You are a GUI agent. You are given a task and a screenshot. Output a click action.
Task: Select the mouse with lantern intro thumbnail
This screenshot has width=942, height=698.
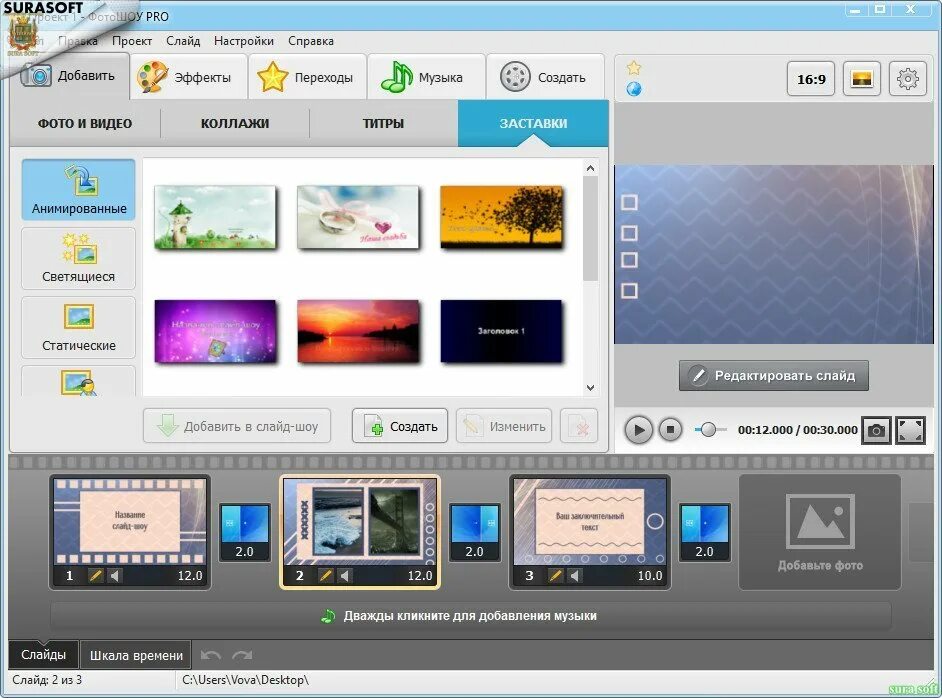tap(215, 217)
